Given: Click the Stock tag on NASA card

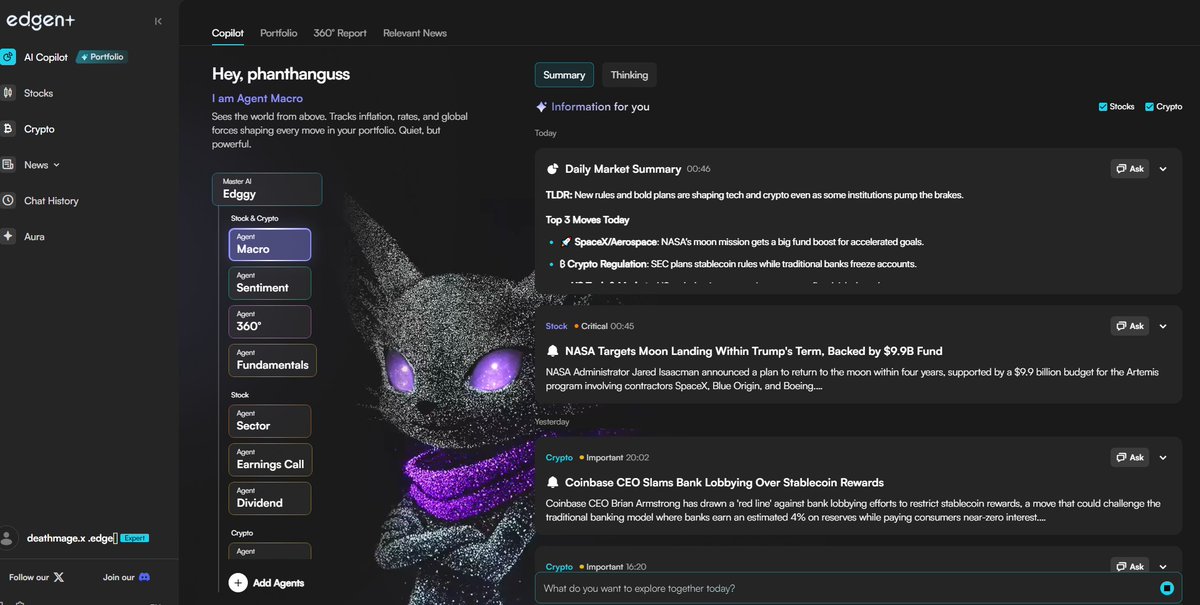Looking at the screenshot, I should [x=557, y=326].
